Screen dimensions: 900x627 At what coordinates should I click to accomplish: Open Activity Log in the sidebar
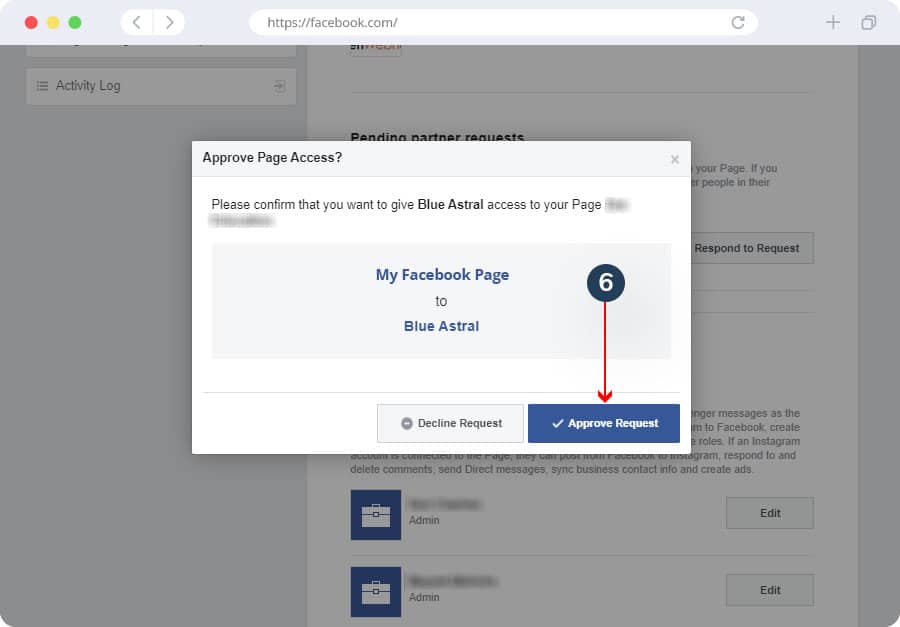[x=161, y=86]
